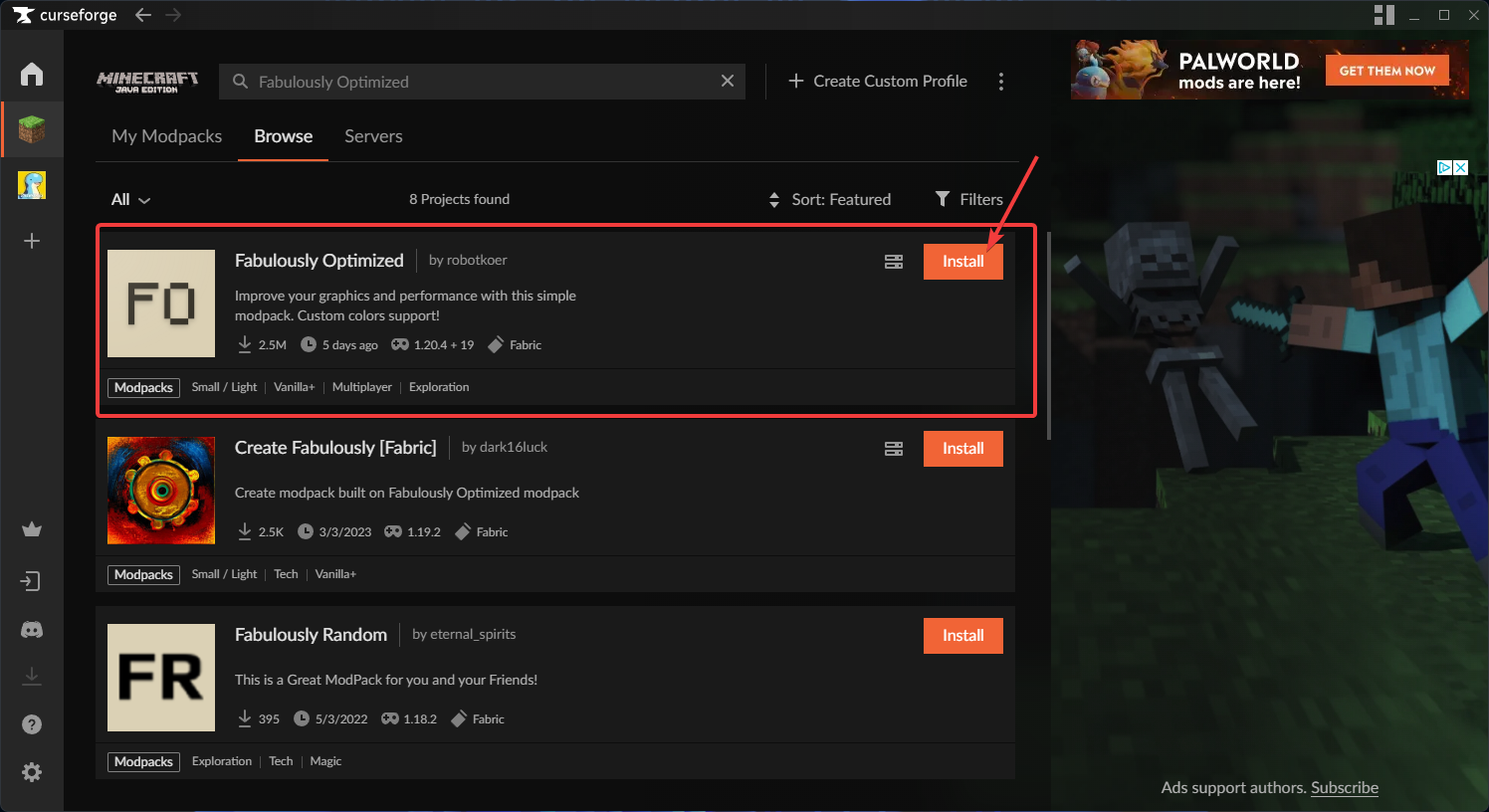
Task: Click GET THEM NOW on Palworld banner
Action: tap(1386, 71)
